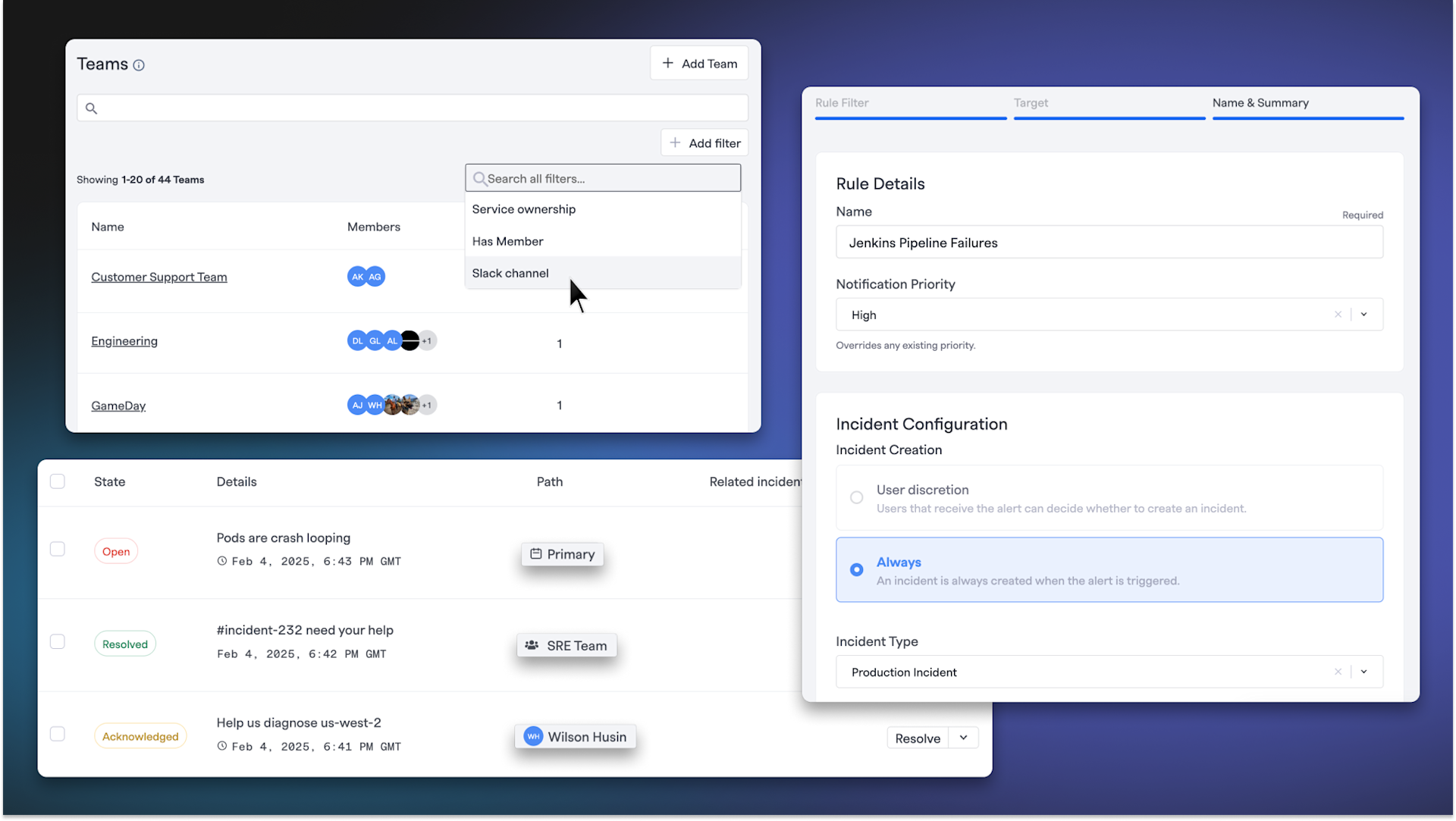Click the magnifier icon in Teams search

click(91, 108)
